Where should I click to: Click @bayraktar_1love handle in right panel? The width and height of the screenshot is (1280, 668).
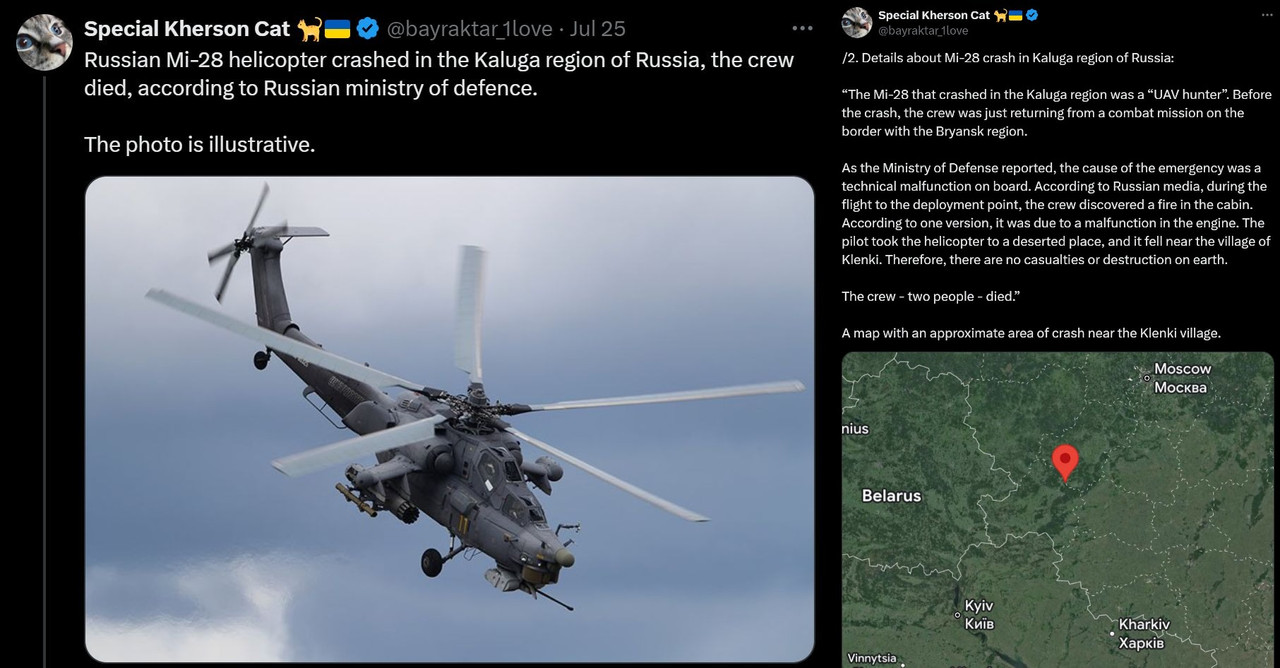click(923, 31)
